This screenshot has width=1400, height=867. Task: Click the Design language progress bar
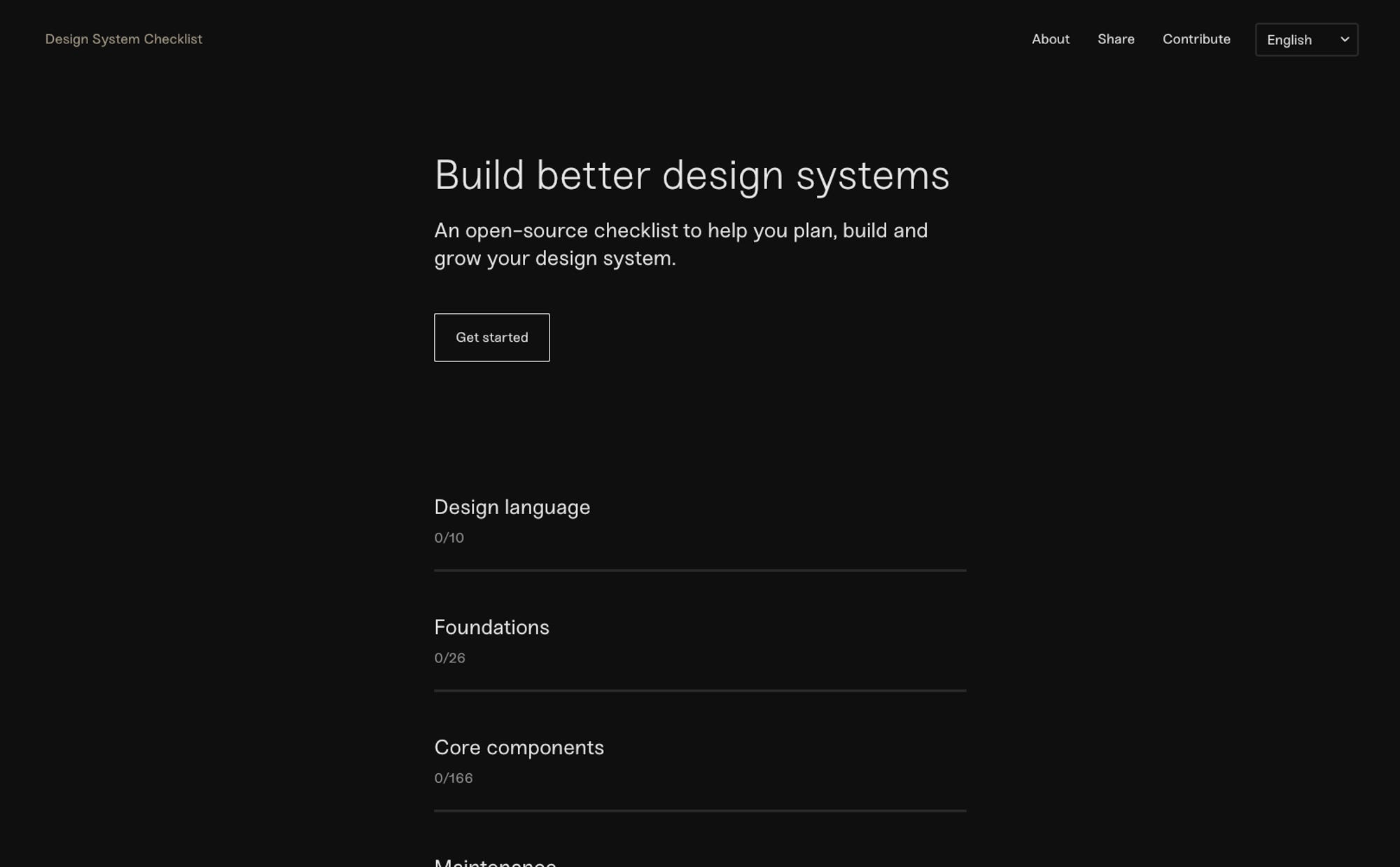click(700, 570)
